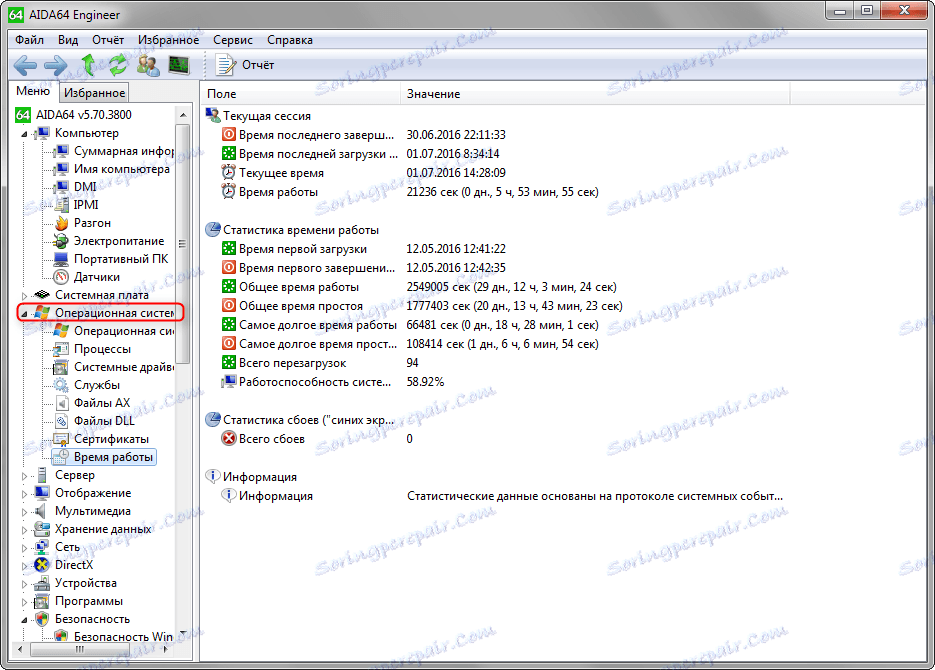Click the Значение column header
Screen dimensions: 935x670
click(x=595, y=94)
